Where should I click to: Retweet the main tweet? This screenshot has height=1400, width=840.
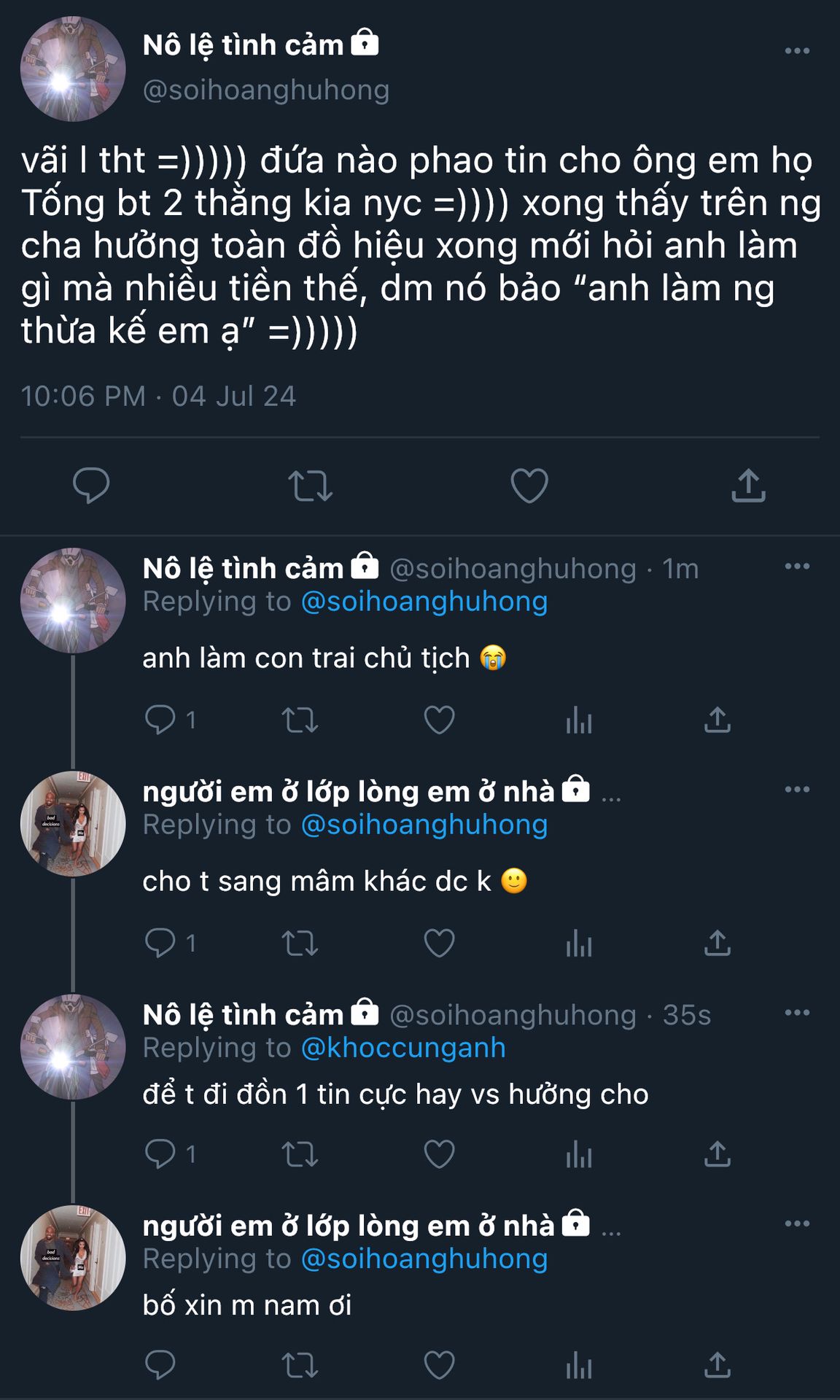311,486
